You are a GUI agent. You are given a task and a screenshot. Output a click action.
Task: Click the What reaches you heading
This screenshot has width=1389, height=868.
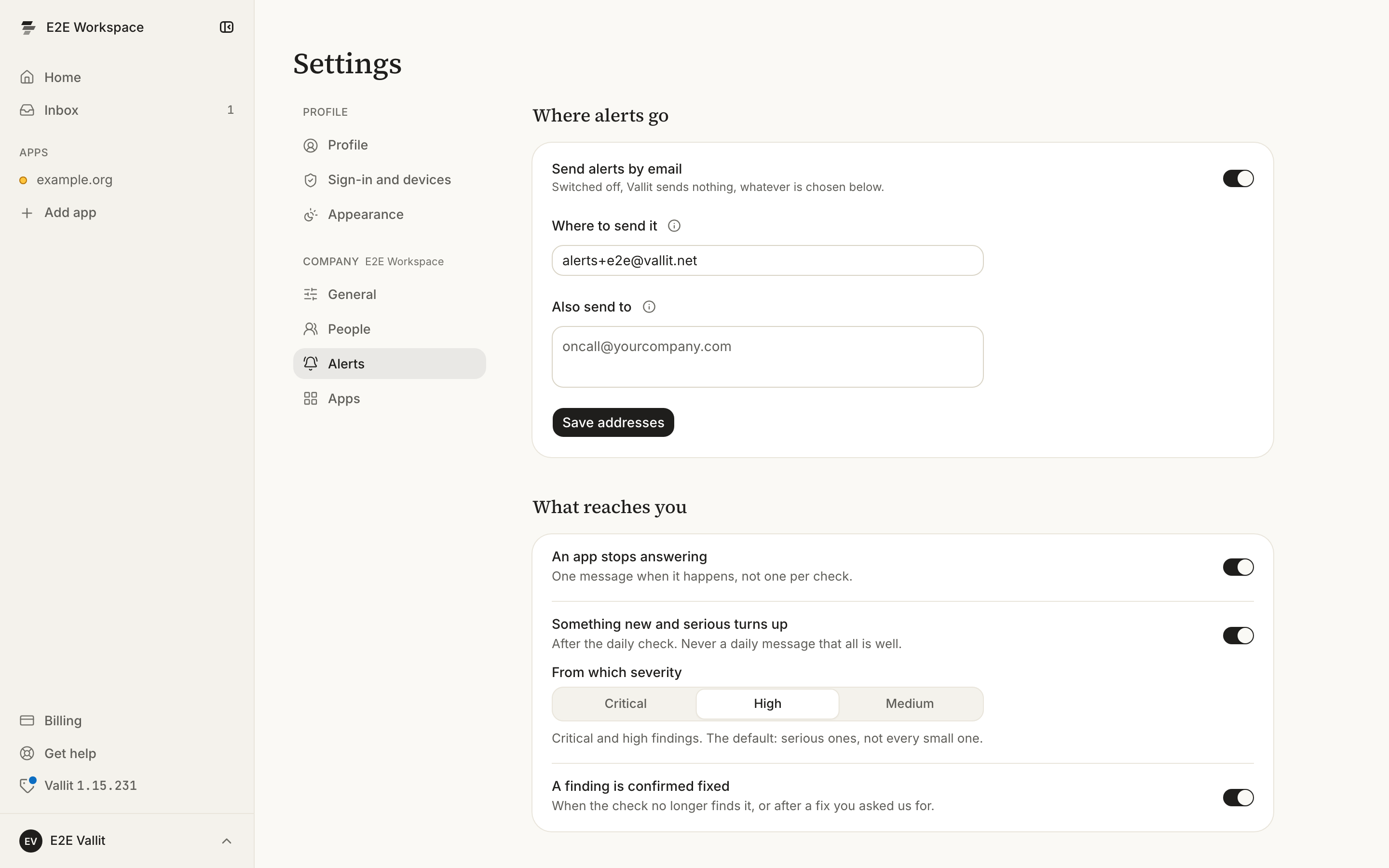click(x=610, y=507)
